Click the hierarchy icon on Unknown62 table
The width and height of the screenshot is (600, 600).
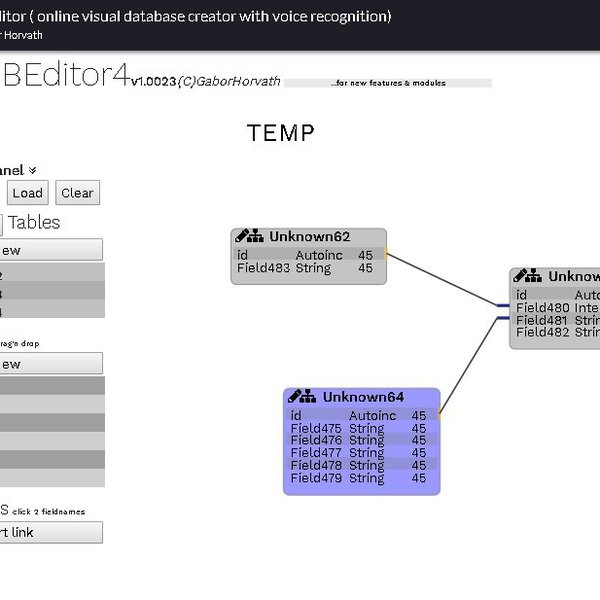coord(257,236)
